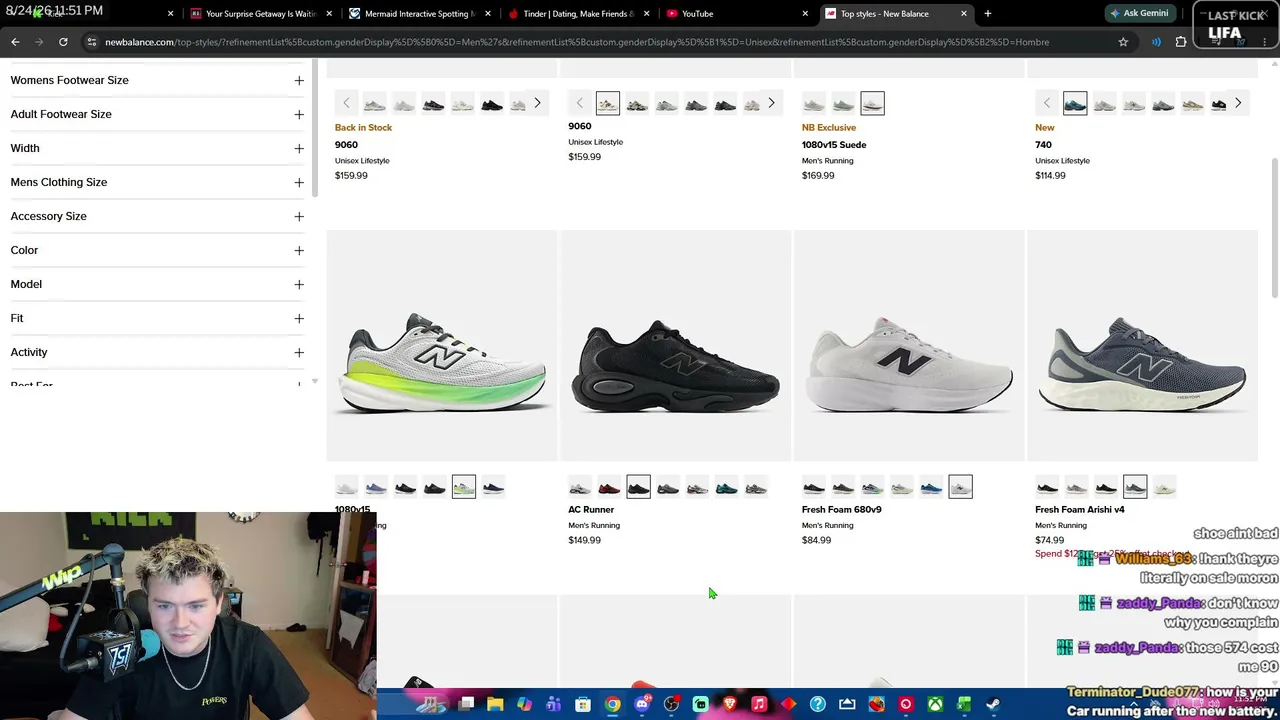Open the Fresh Foam Arishi v4 product link

tap(1080, 510)
